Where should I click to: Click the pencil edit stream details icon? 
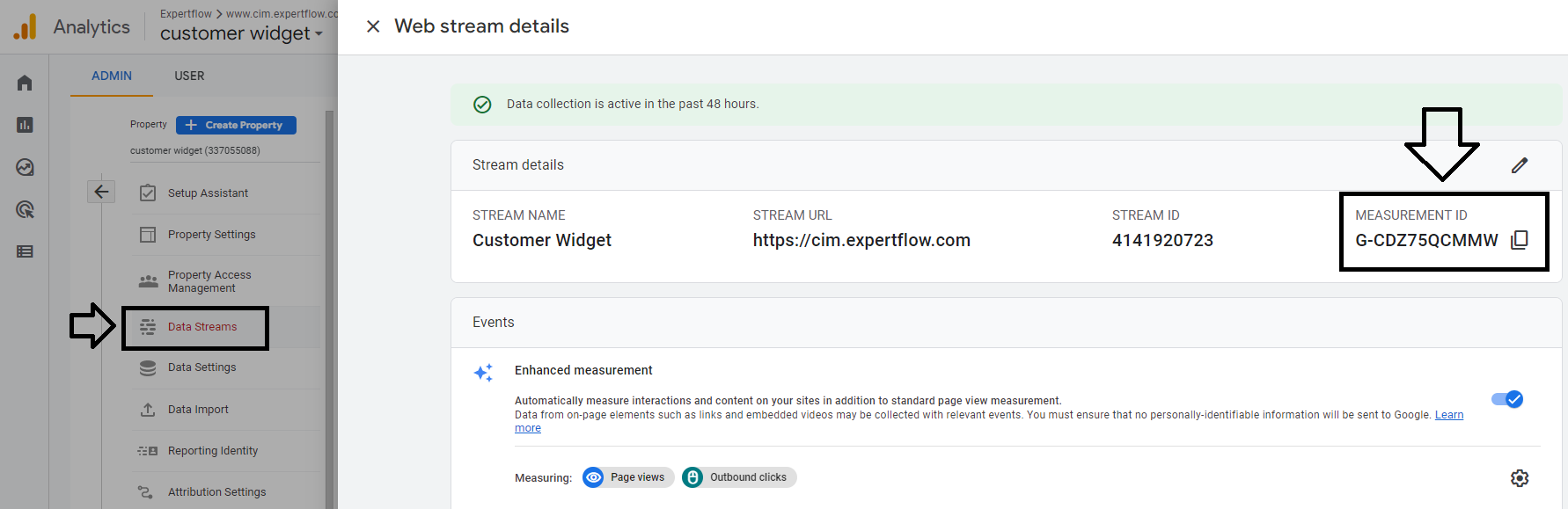(1520, 165)
